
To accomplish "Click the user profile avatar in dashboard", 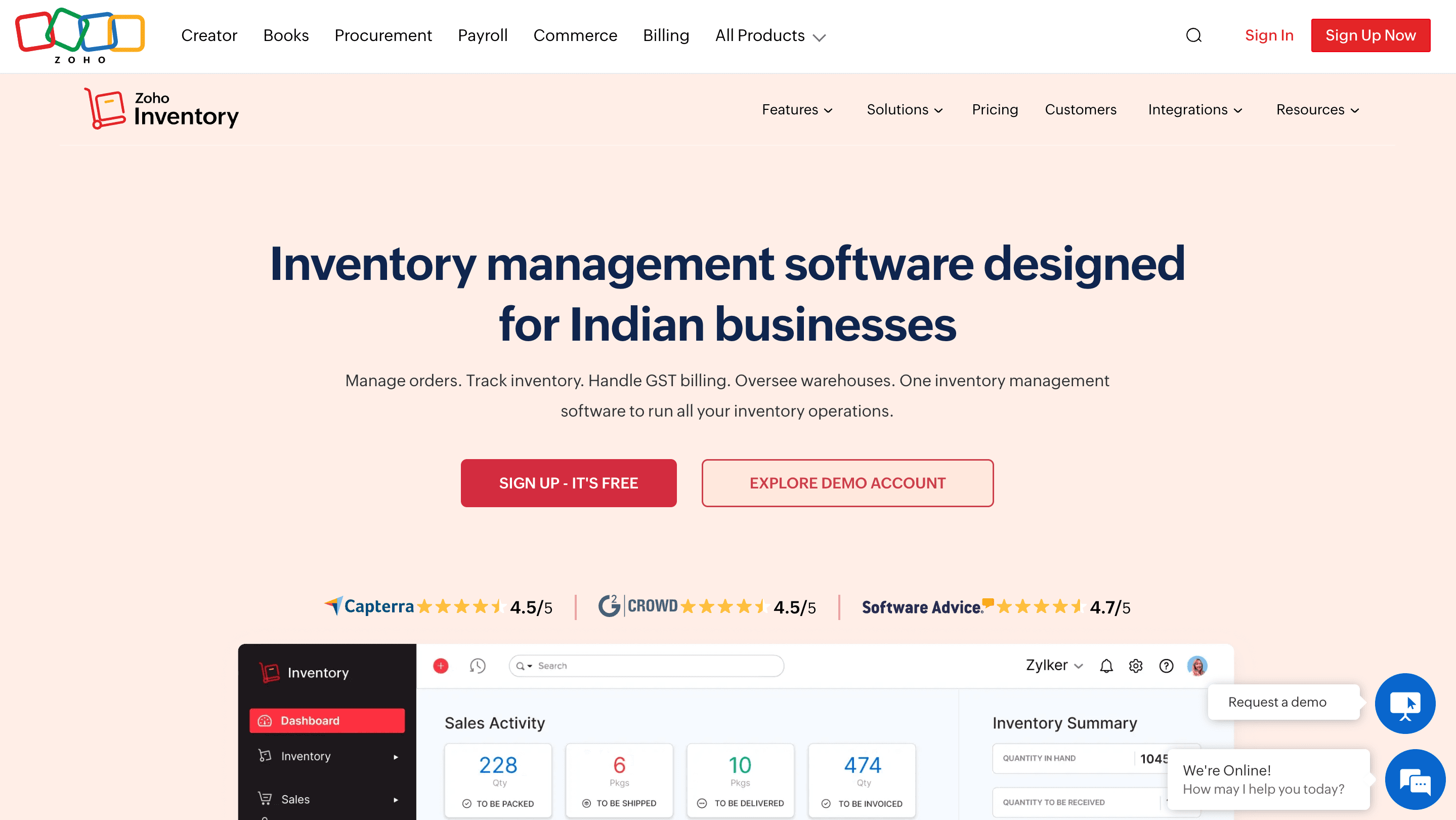I will (1197, 666).
